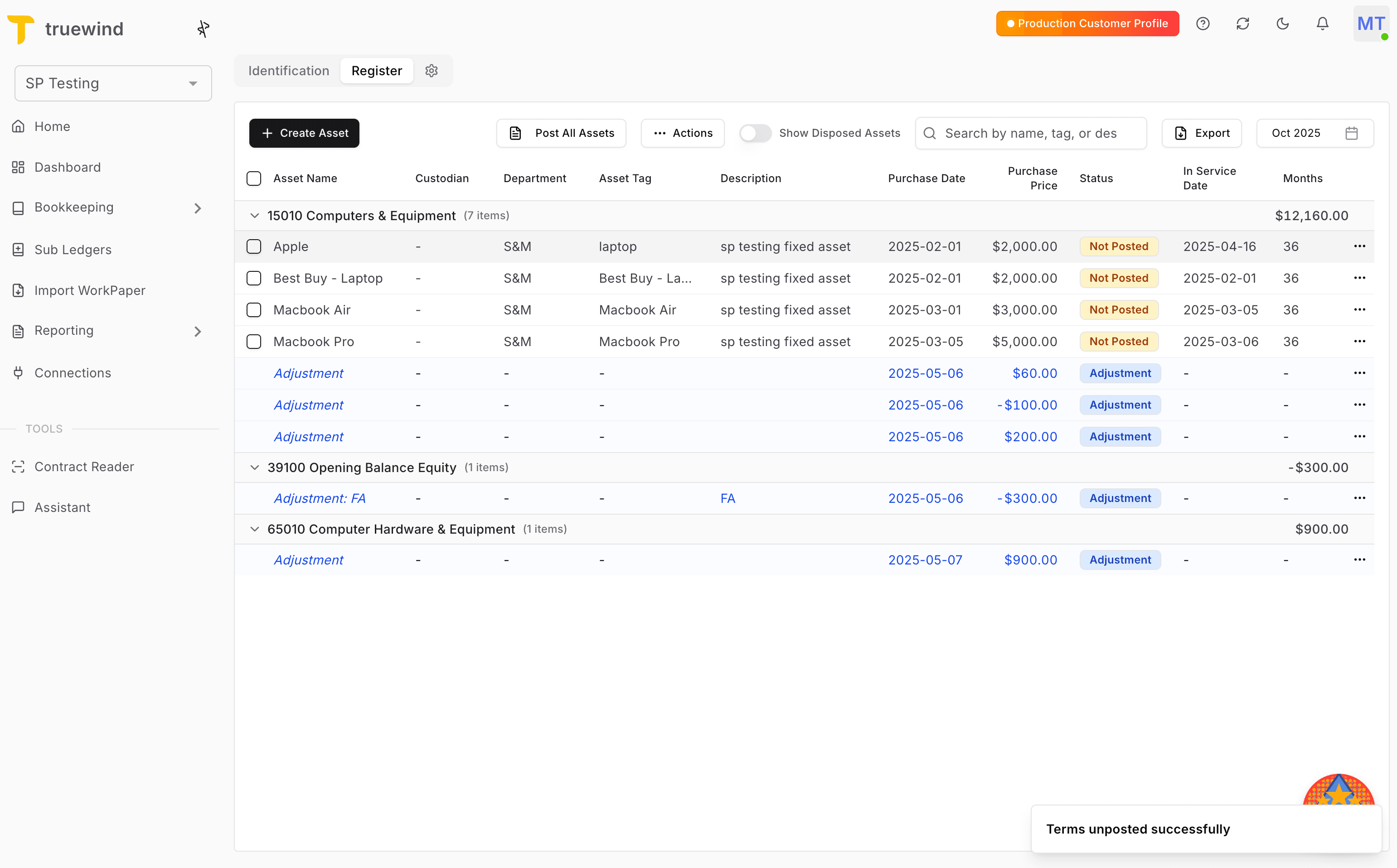This screenshot has width=1397, height=868.
Task: Refresh data using the sync icon
Action: 1242,24
